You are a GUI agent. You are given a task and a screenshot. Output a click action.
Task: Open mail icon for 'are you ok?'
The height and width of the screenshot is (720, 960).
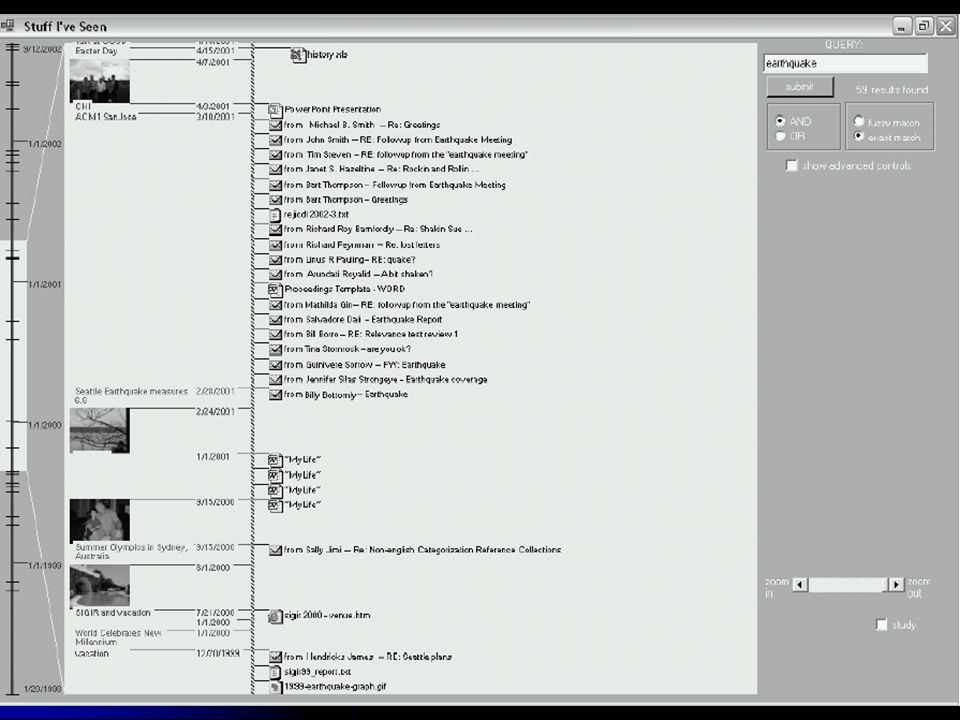tap(276, 350)
